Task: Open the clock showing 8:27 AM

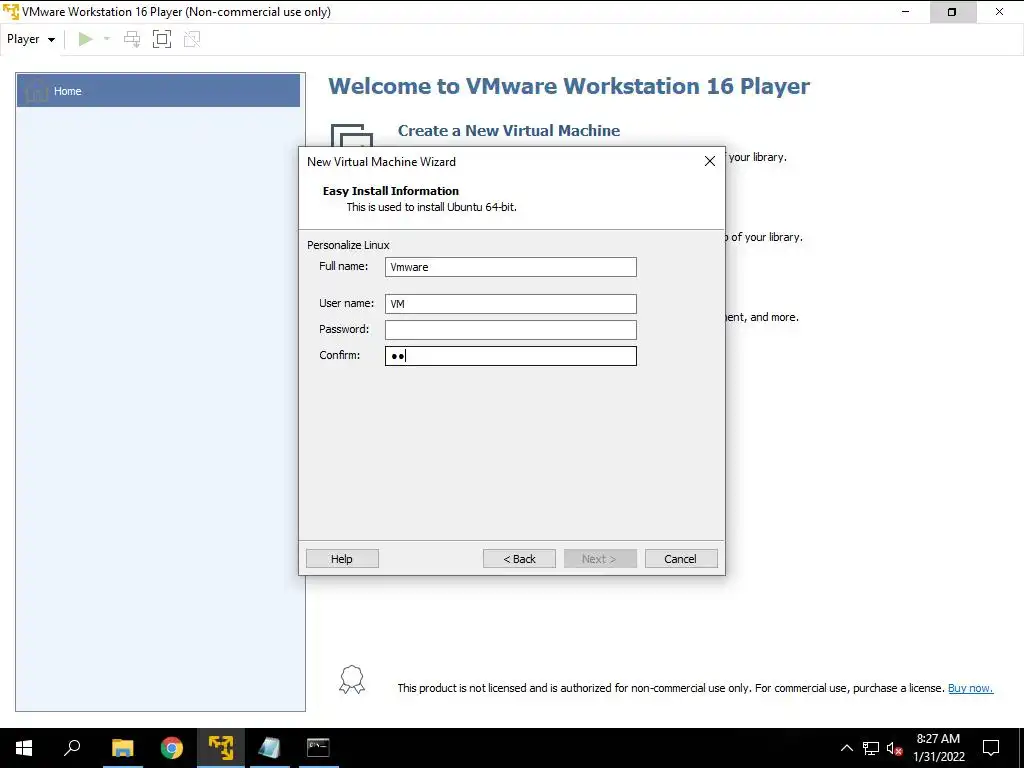Action: (x=938, y=748)
